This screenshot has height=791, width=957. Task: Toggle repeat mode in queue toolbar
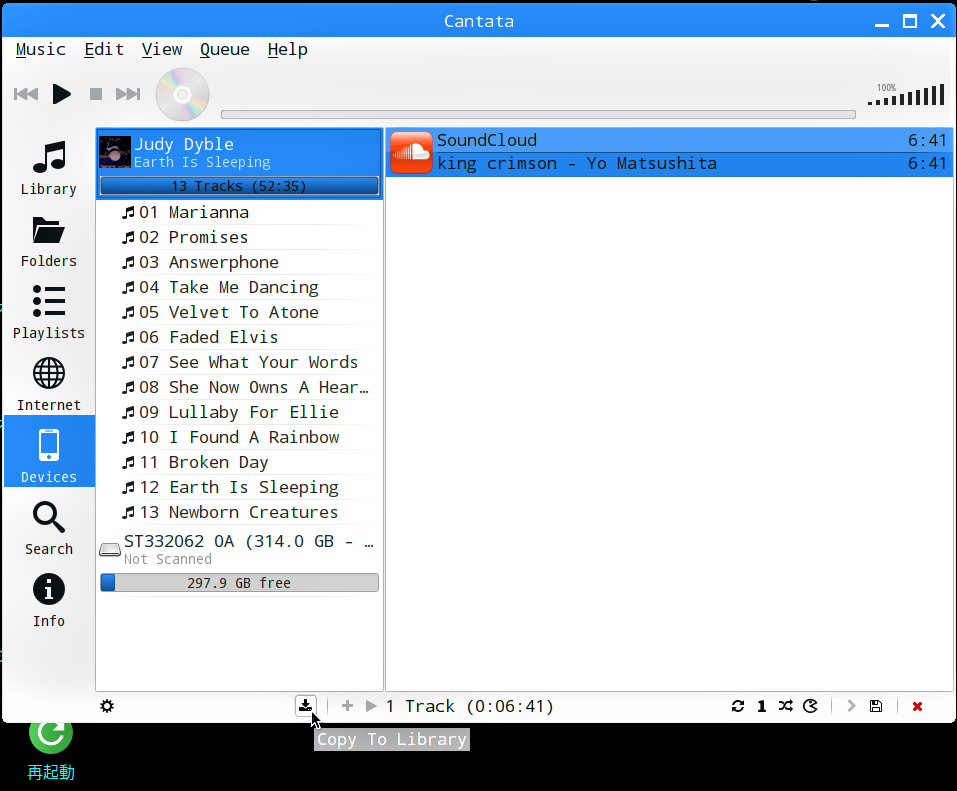(738, 706)
